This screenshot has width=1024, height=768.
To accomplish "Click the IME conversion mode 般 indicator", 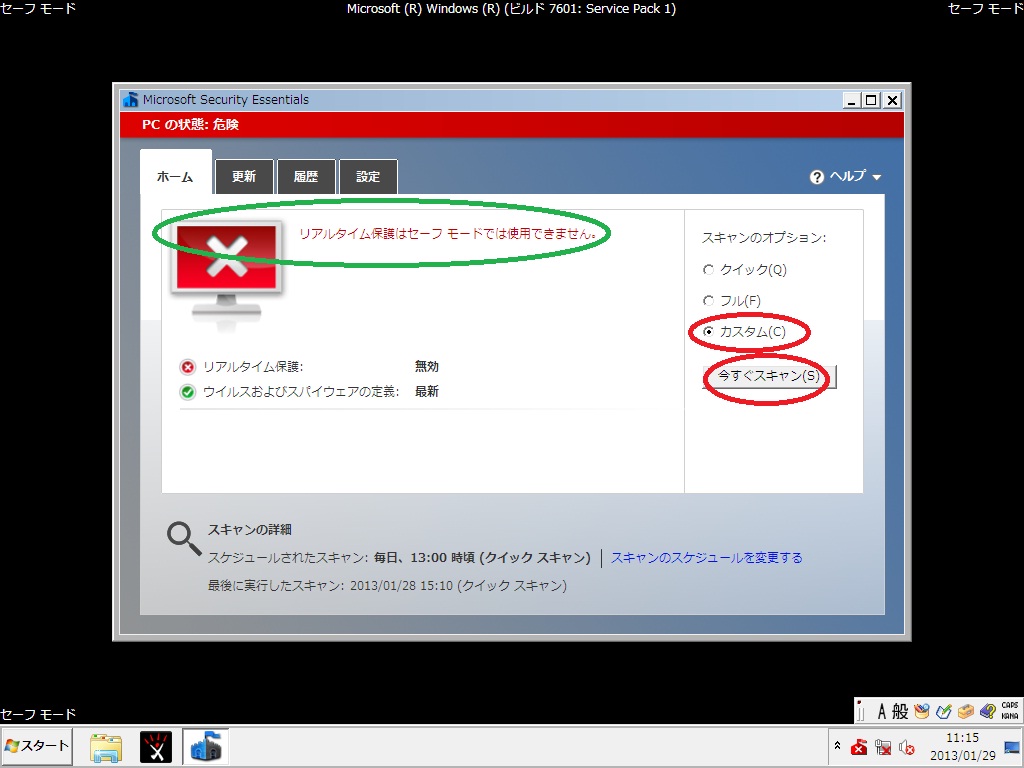I will pyautogui.click(x=900, y=711).
